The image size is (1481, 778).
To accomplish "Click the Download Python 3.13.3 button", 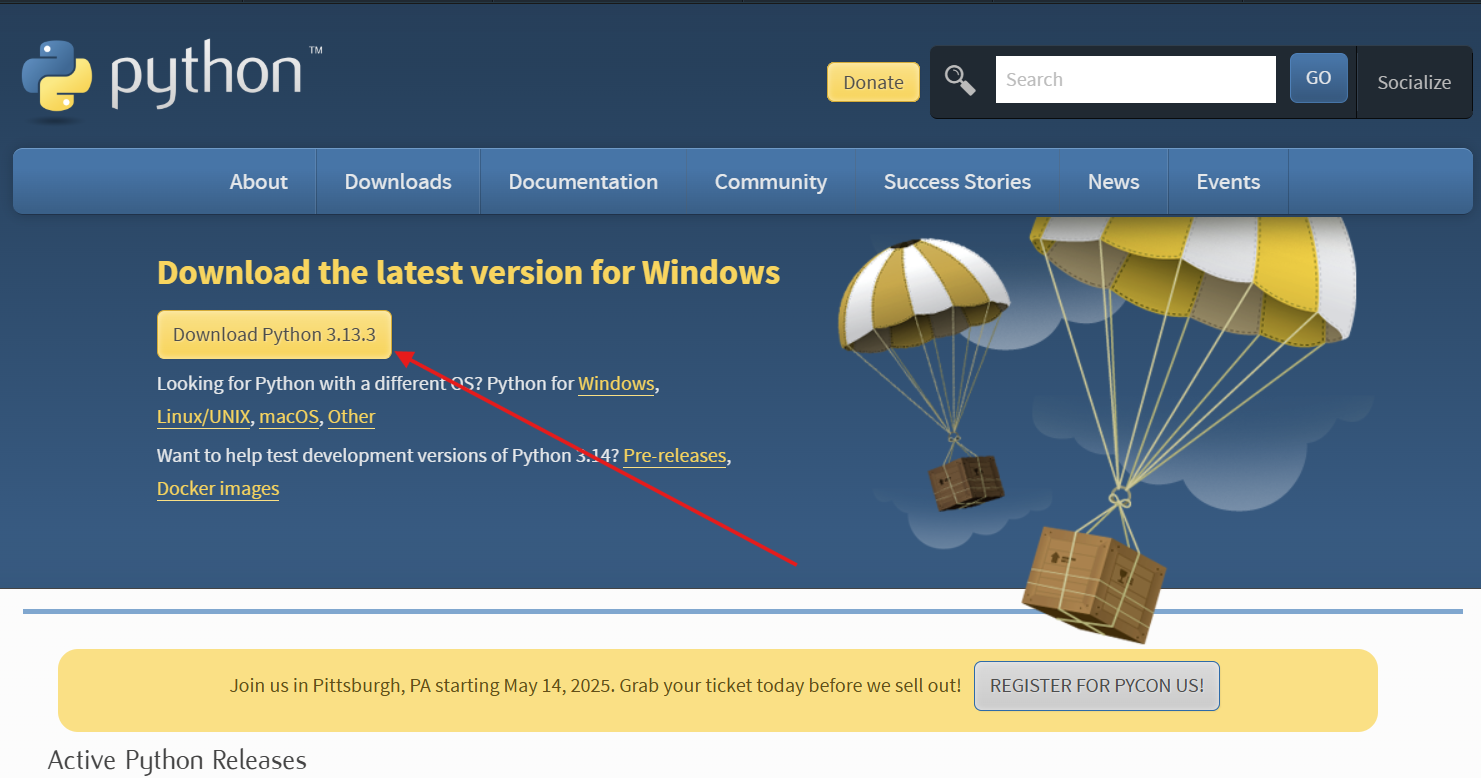I will tap(274, 334).
